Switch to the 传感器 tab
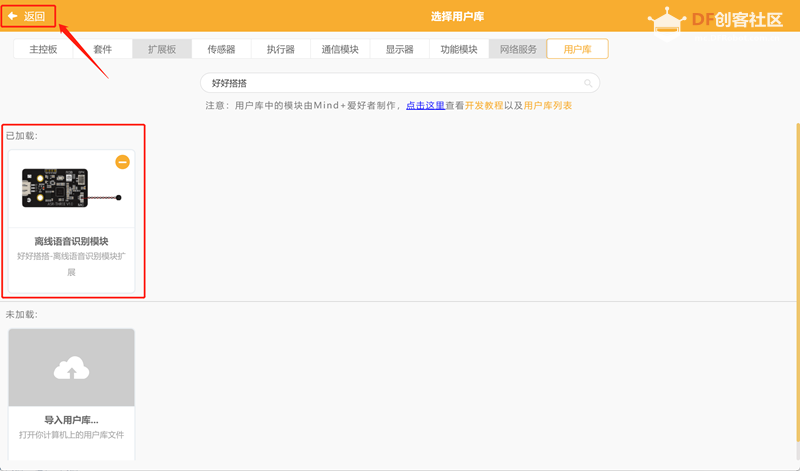This screenshot has width=800, height=471. click(x=221, y=49)
